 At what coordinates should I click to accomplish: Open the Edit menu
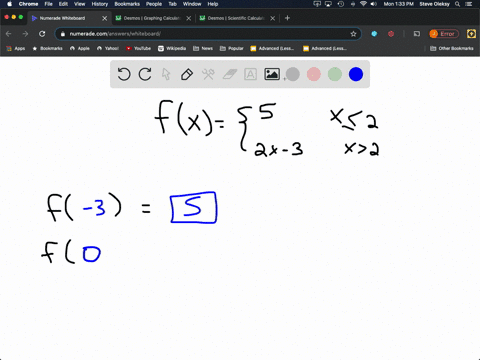63,4
